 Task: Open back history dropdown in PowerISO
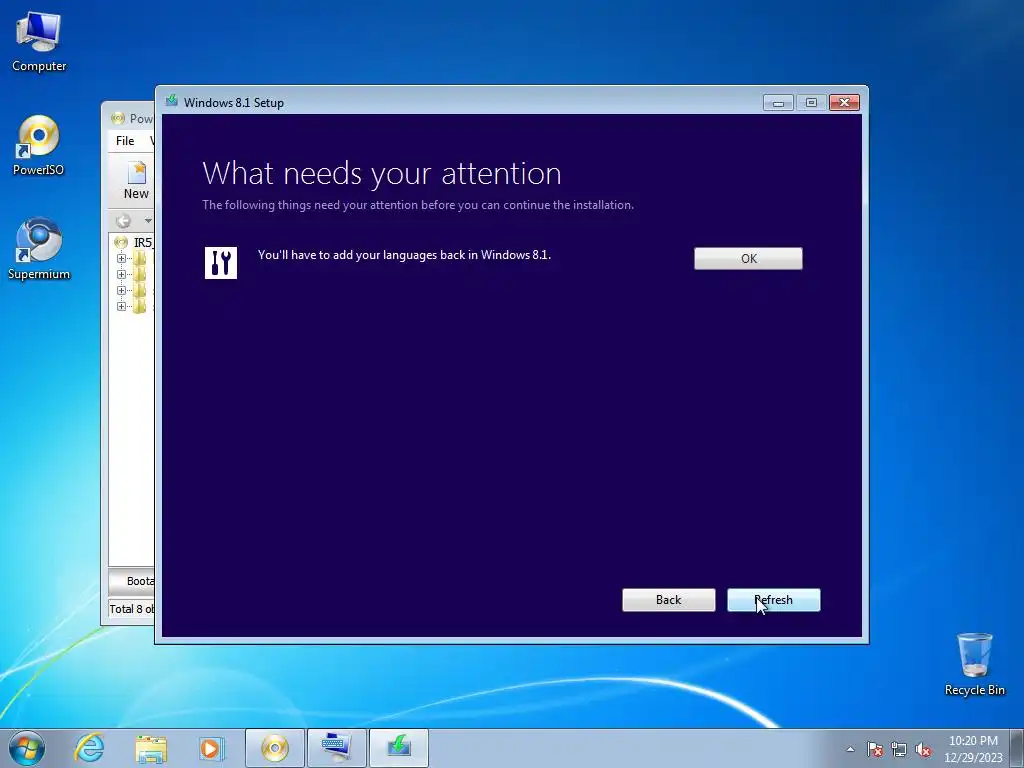click(x=148, y=221)
